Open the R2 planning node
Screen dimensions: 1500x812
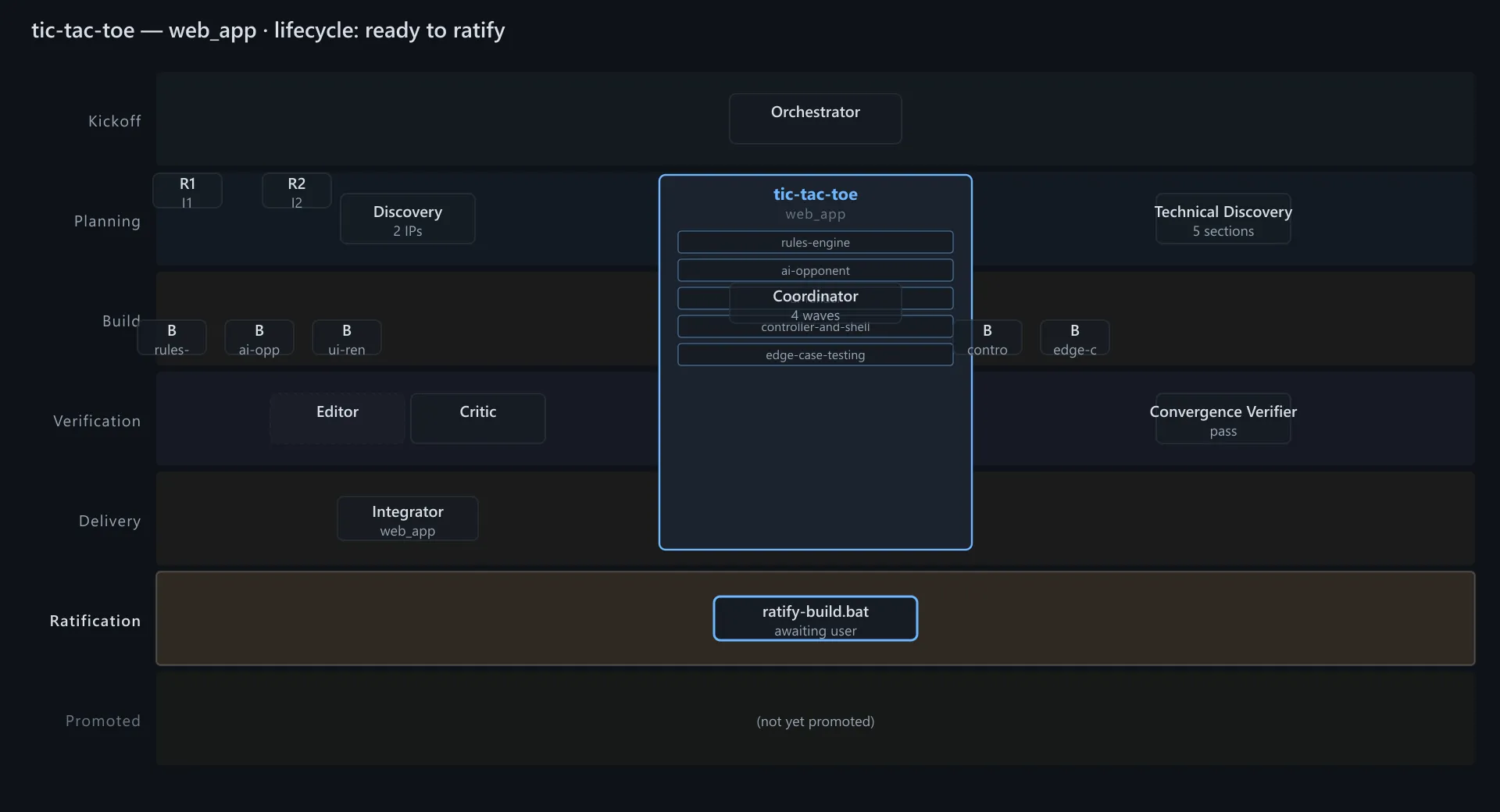[297, 191]
